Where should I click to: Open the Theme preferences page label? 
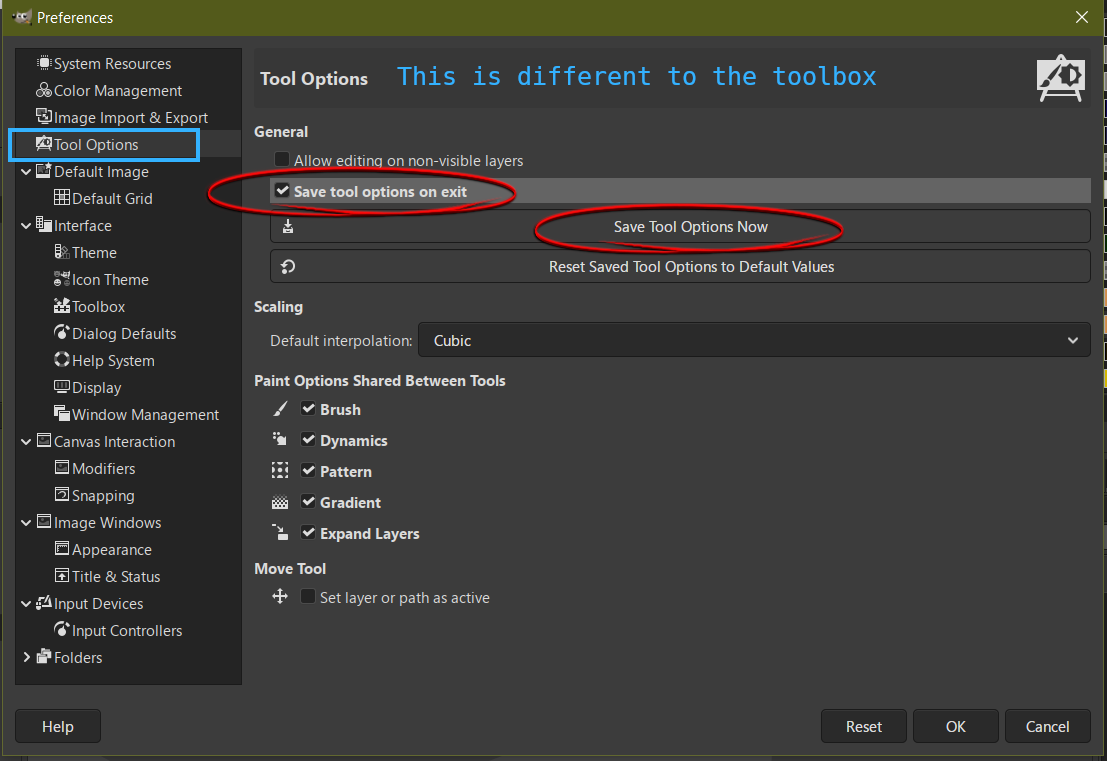click(94, 253)
